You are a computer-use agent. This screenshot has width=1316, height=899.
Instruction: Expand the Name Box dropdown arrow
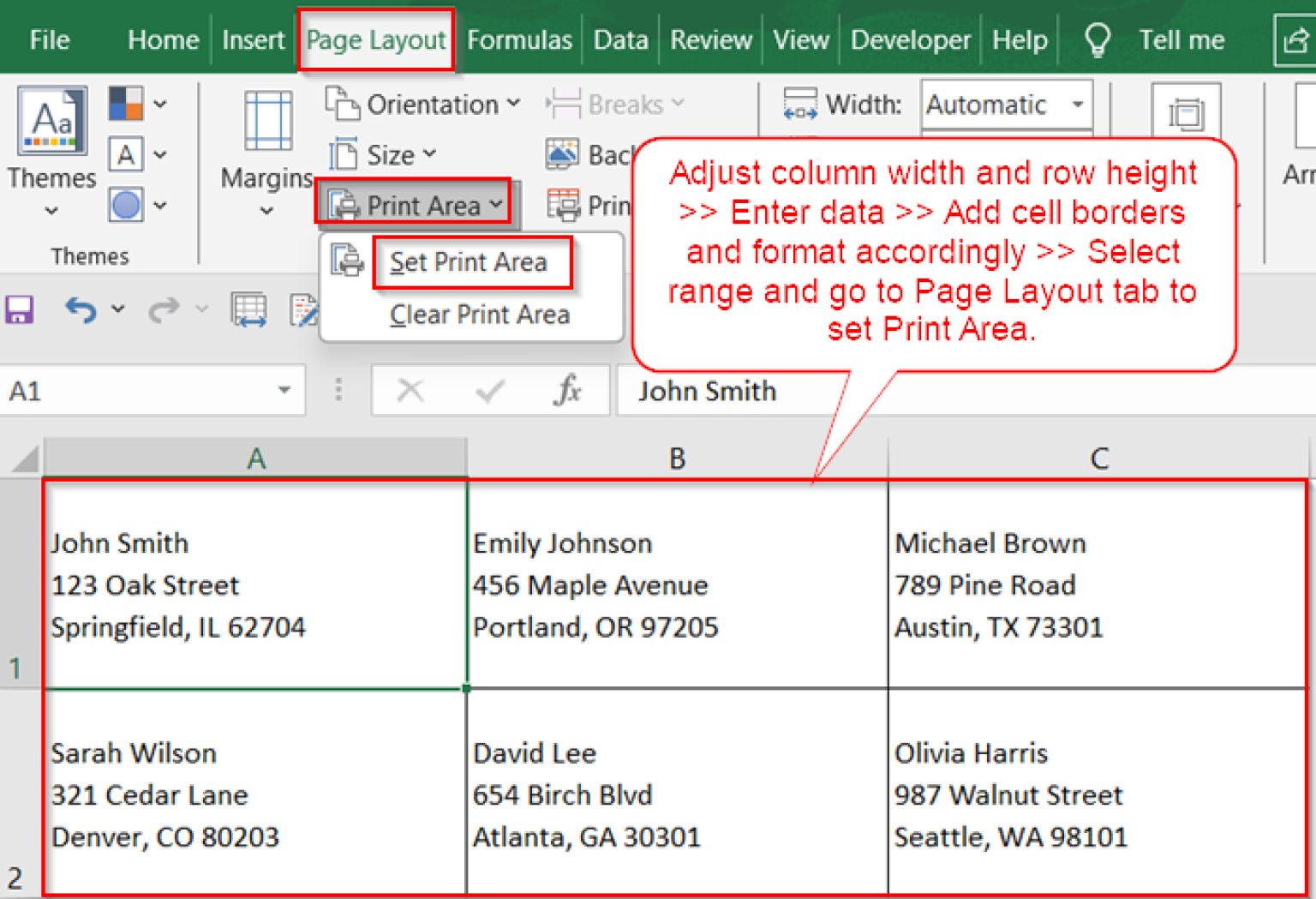[284, 391]
